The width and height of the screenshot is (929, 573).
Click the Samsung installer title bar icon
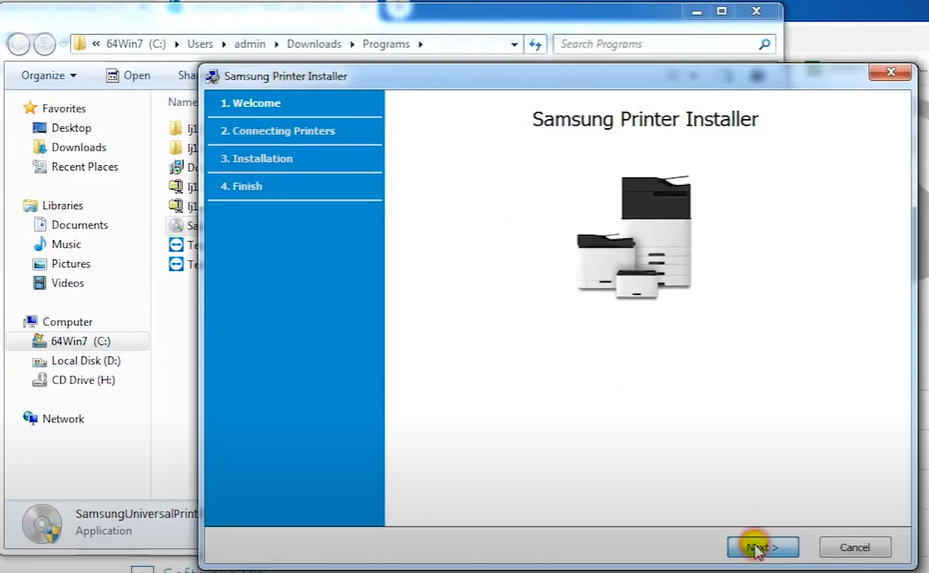[212, 76]
